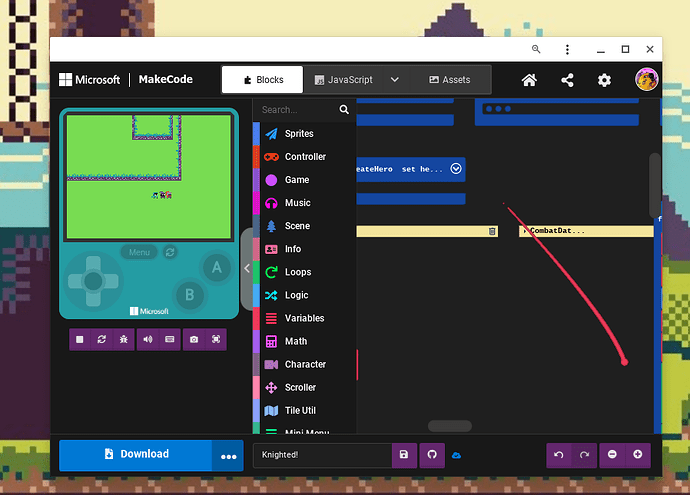Expand the collapsed createHero function block

point(456,169)
